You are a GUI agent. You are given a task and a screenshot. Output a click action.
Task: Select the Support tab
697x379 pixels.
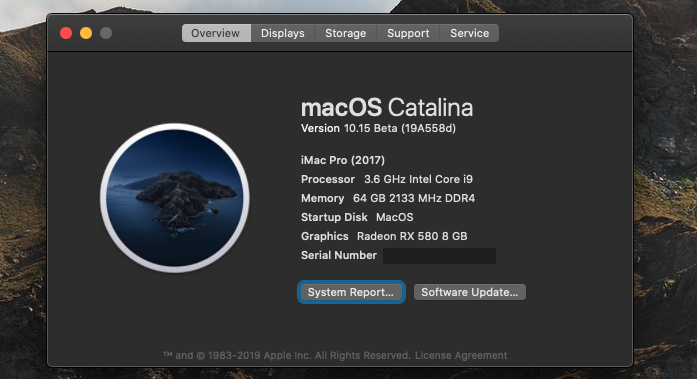pyautogui.click(x=408, y=33)
